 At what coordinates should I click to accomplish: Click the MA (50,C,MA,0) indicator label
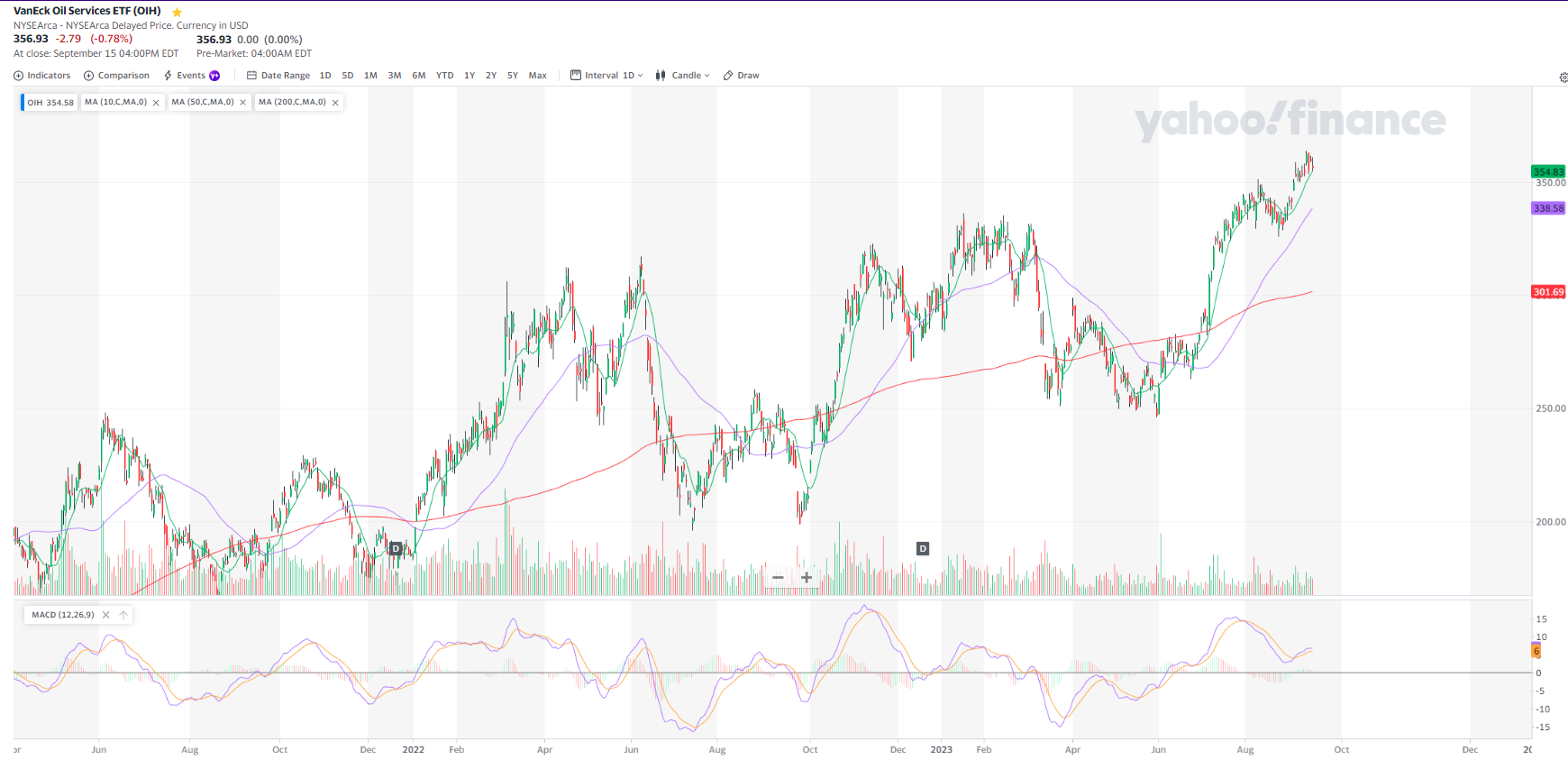[x=203, y=102]
